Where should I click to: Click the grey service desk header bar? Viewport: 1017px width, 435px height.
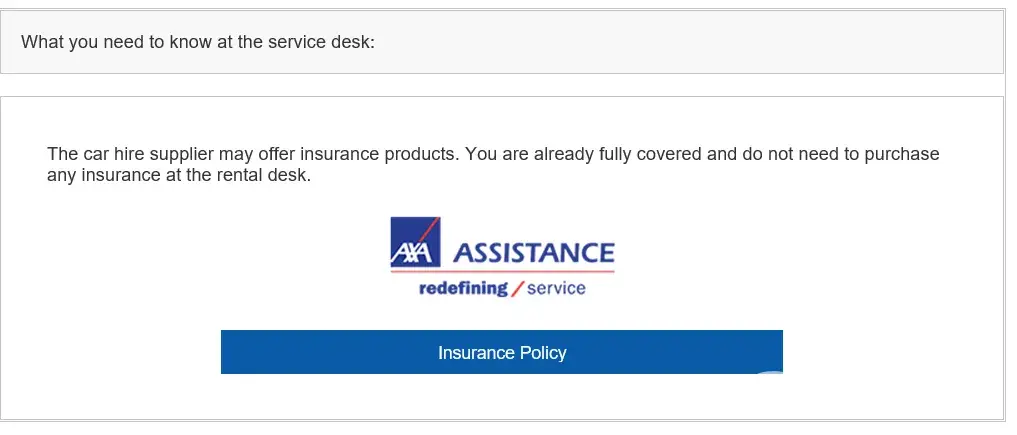point(700,42)
